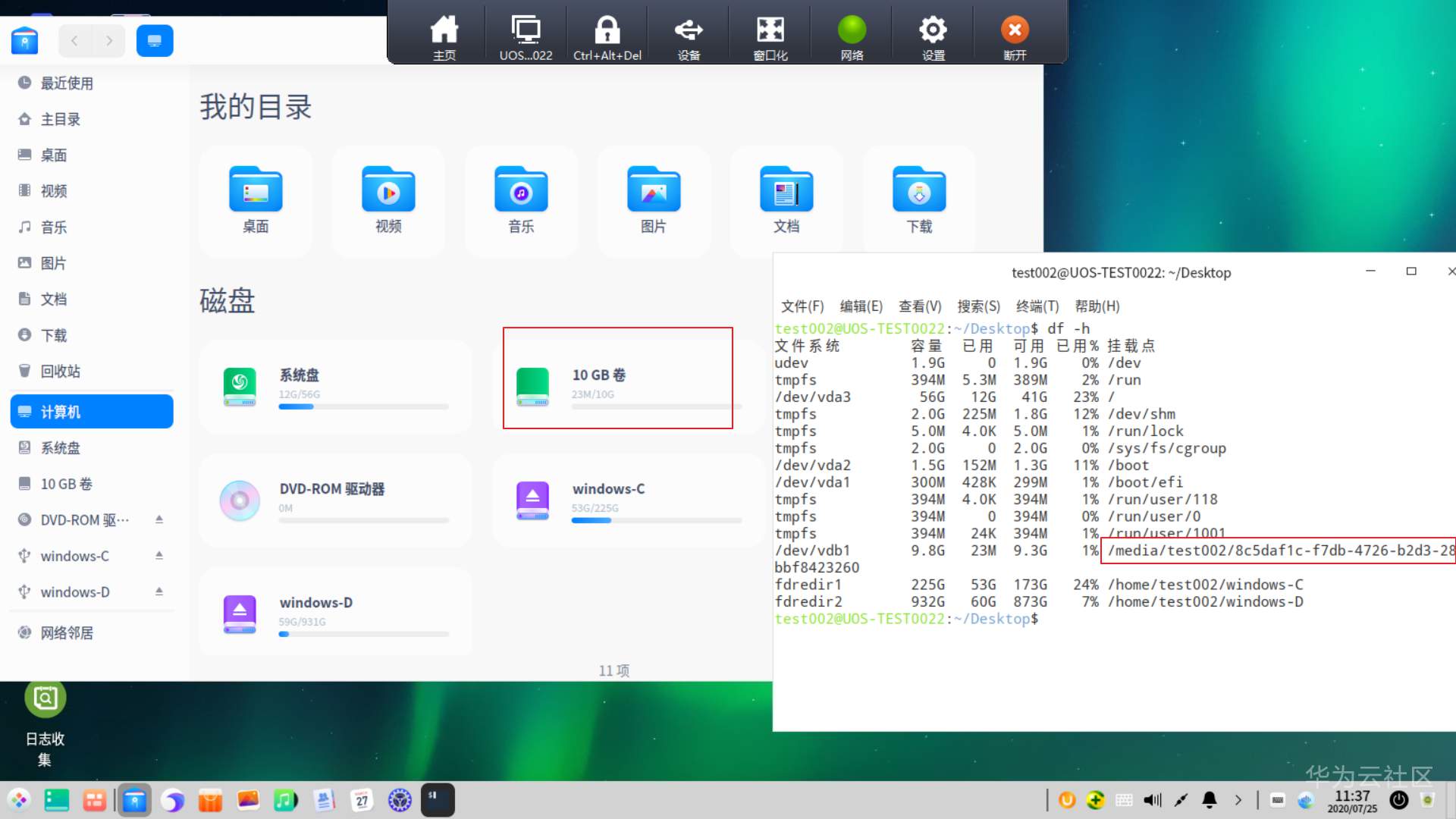Click the Ctrl+Alt+Del lock icon
Screen dimensions: 1456x819
coord(607,31)
